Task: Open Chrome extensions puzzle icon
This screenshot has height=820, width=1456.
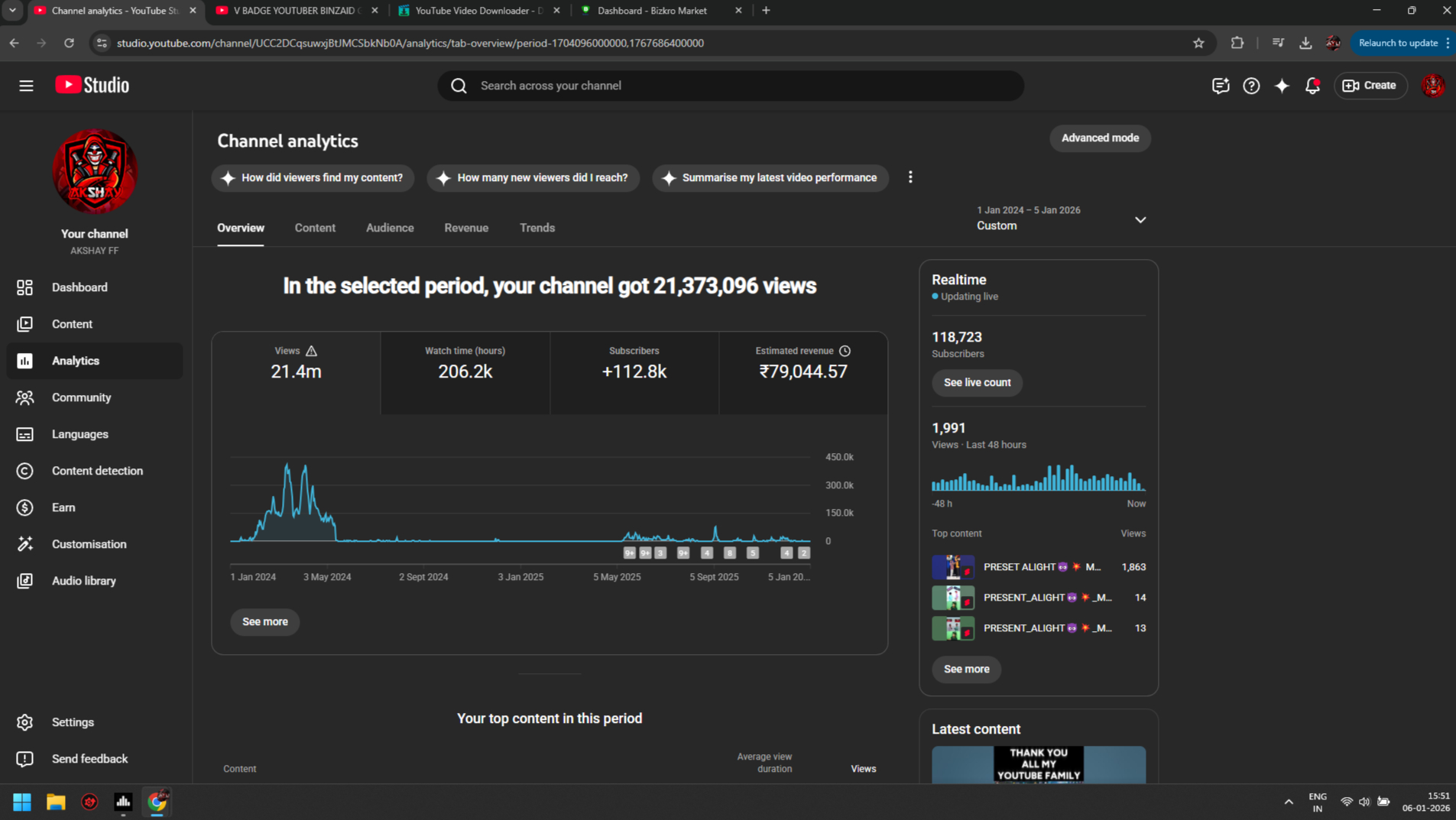Action: (1237, 43)
